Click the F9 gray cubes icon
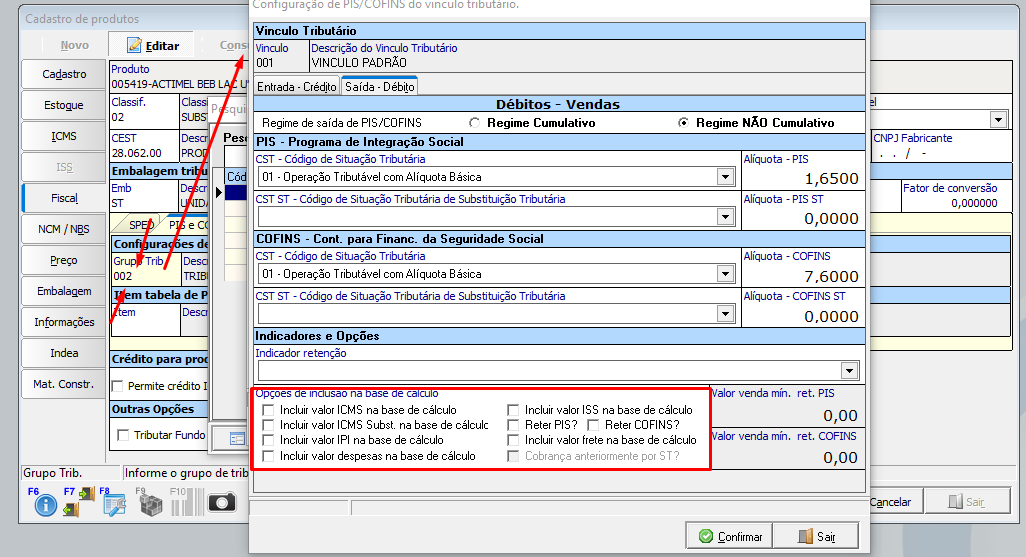1026x557 pixels. (150, 505)
